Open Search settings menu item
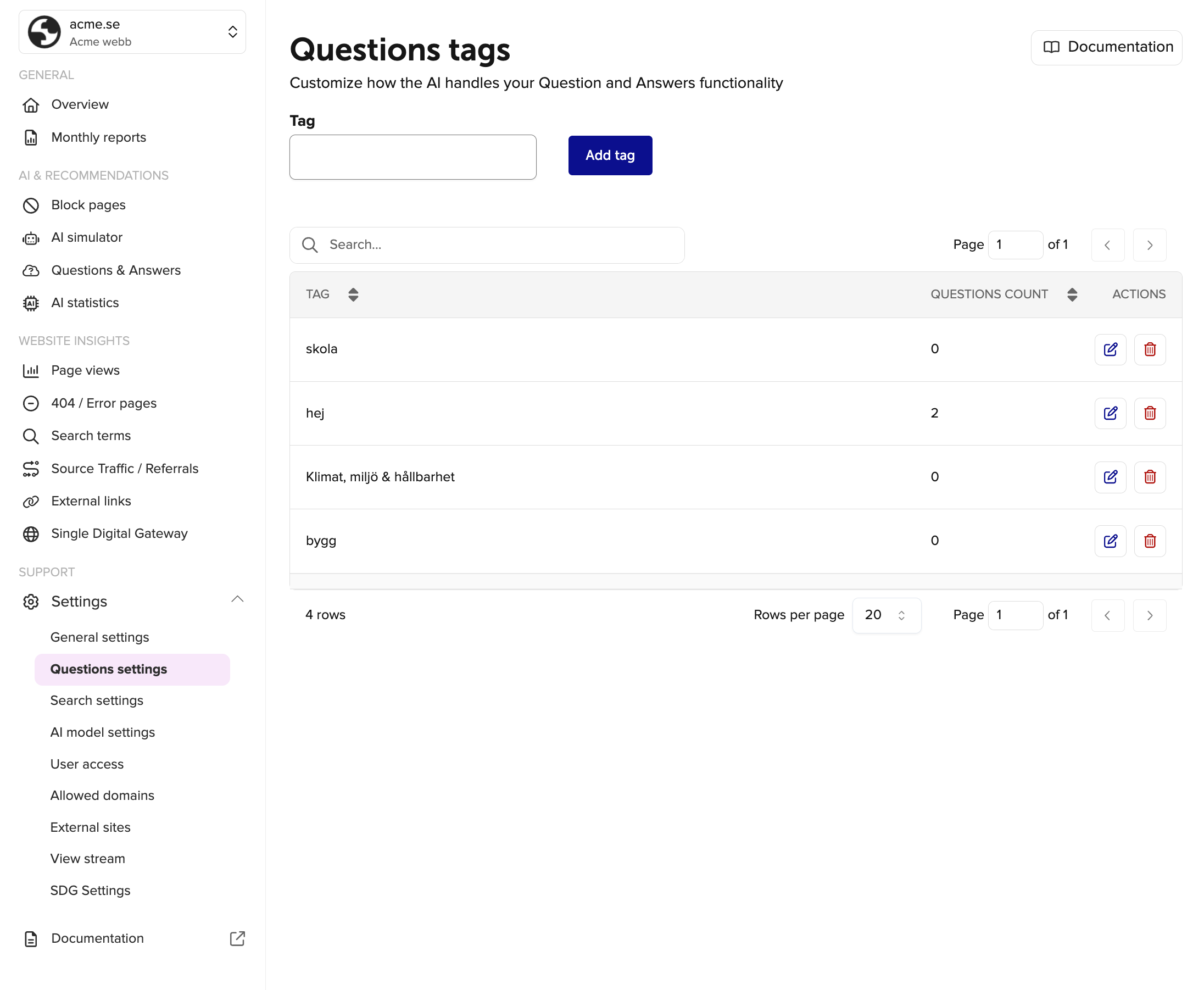 tap(96, 700)
